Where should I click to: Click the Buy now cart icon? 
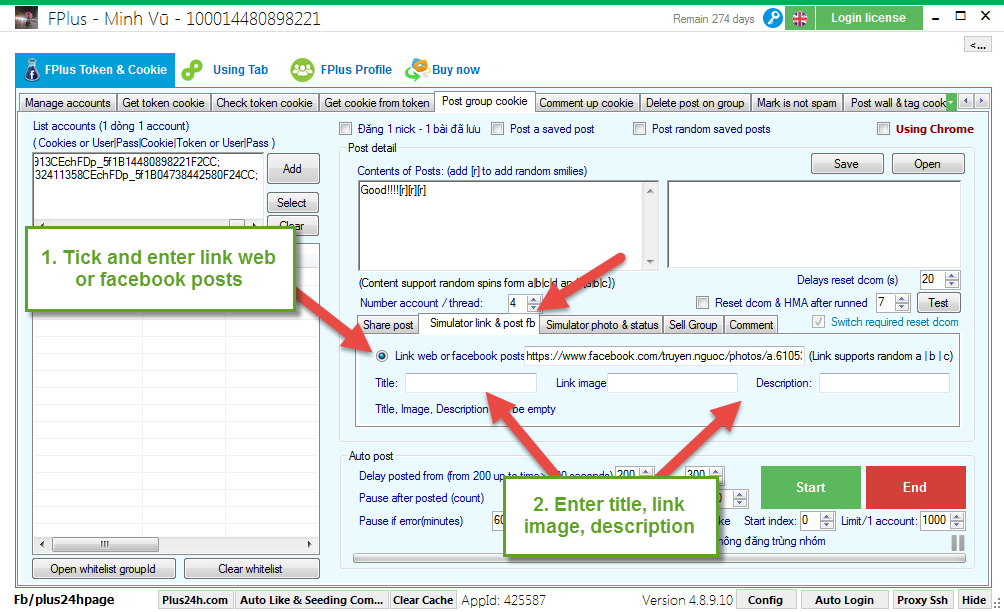[417, 69]
